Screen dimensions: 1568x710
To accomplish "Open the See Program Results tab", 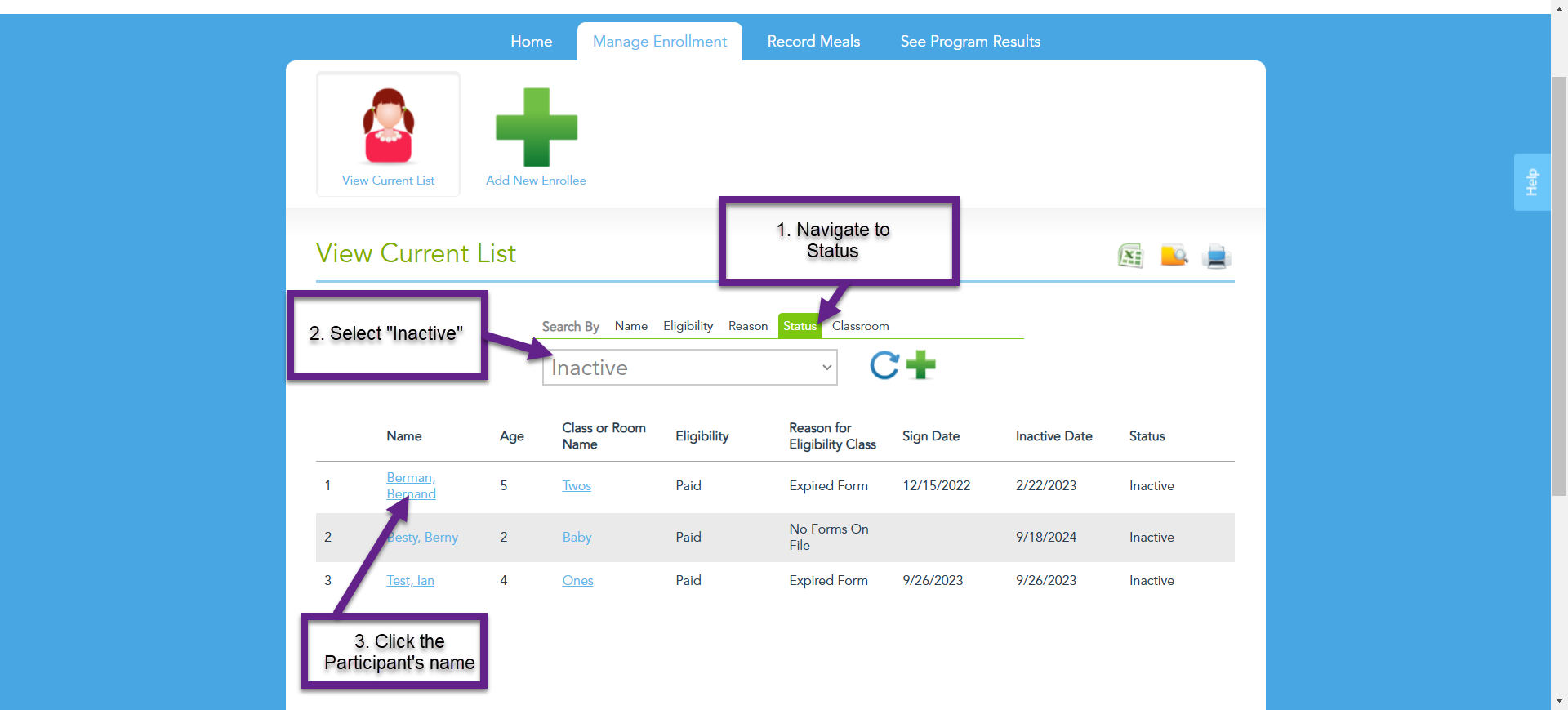I will 970,42.
